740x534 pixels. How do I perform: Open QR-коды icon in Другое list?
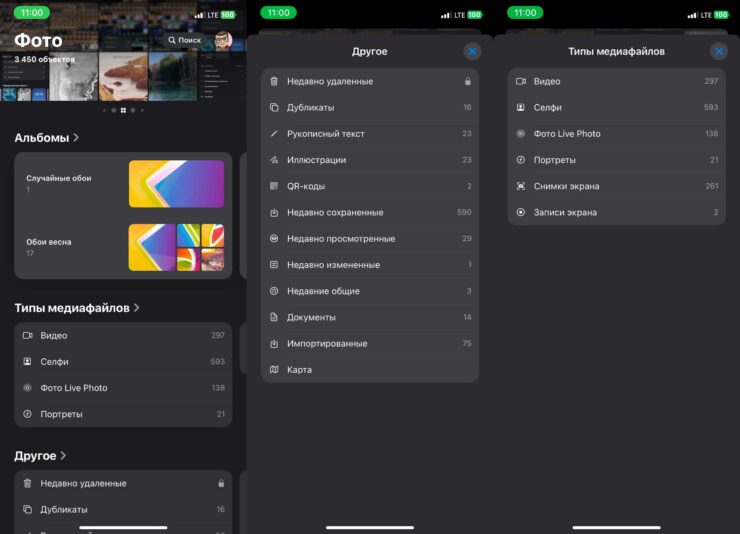pyautogui.click(x=274, y=186)
